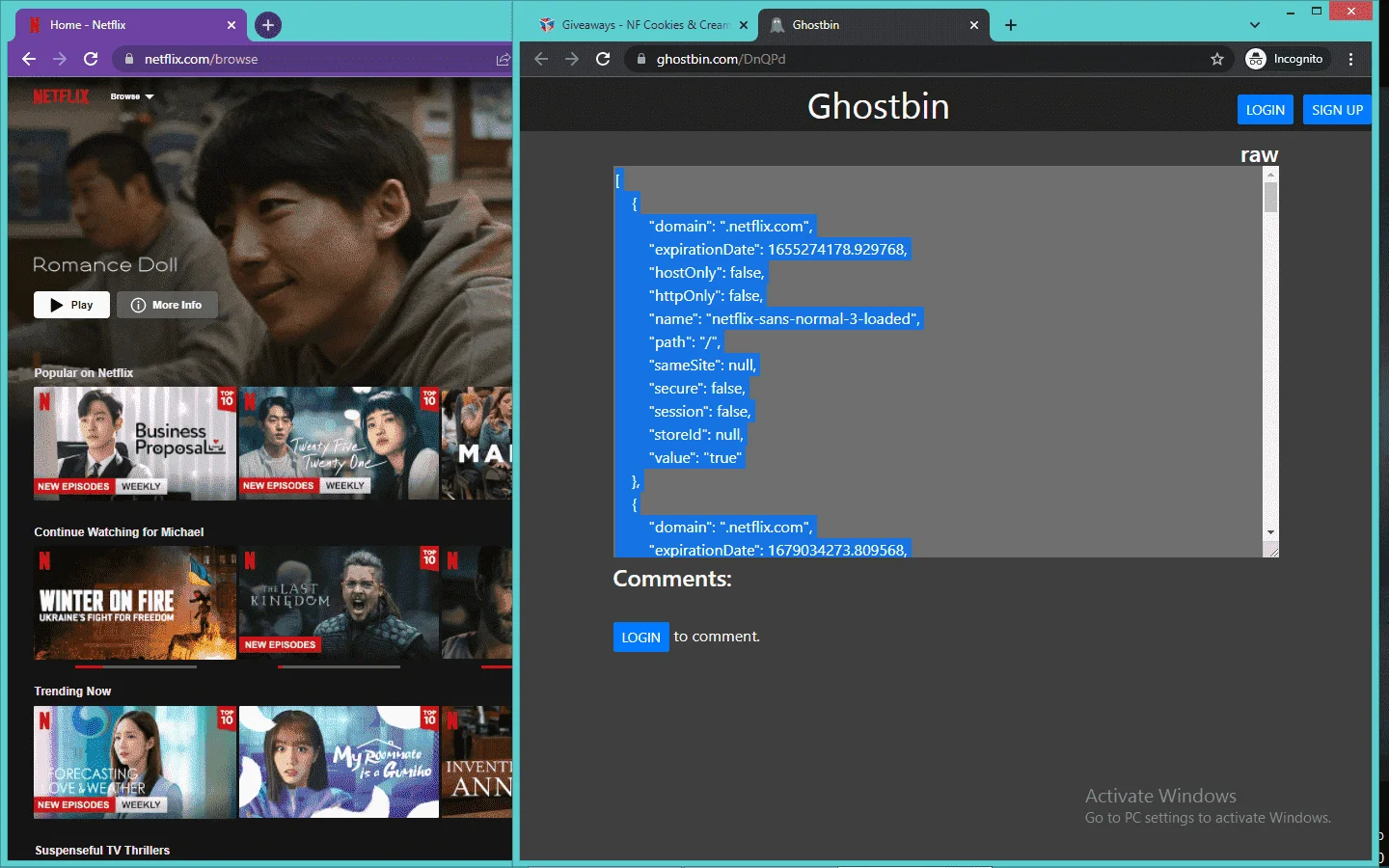This screenshot has height=868, width=1389.
Task: Click the Trending Now heading
Action: [x=72, y=692]
